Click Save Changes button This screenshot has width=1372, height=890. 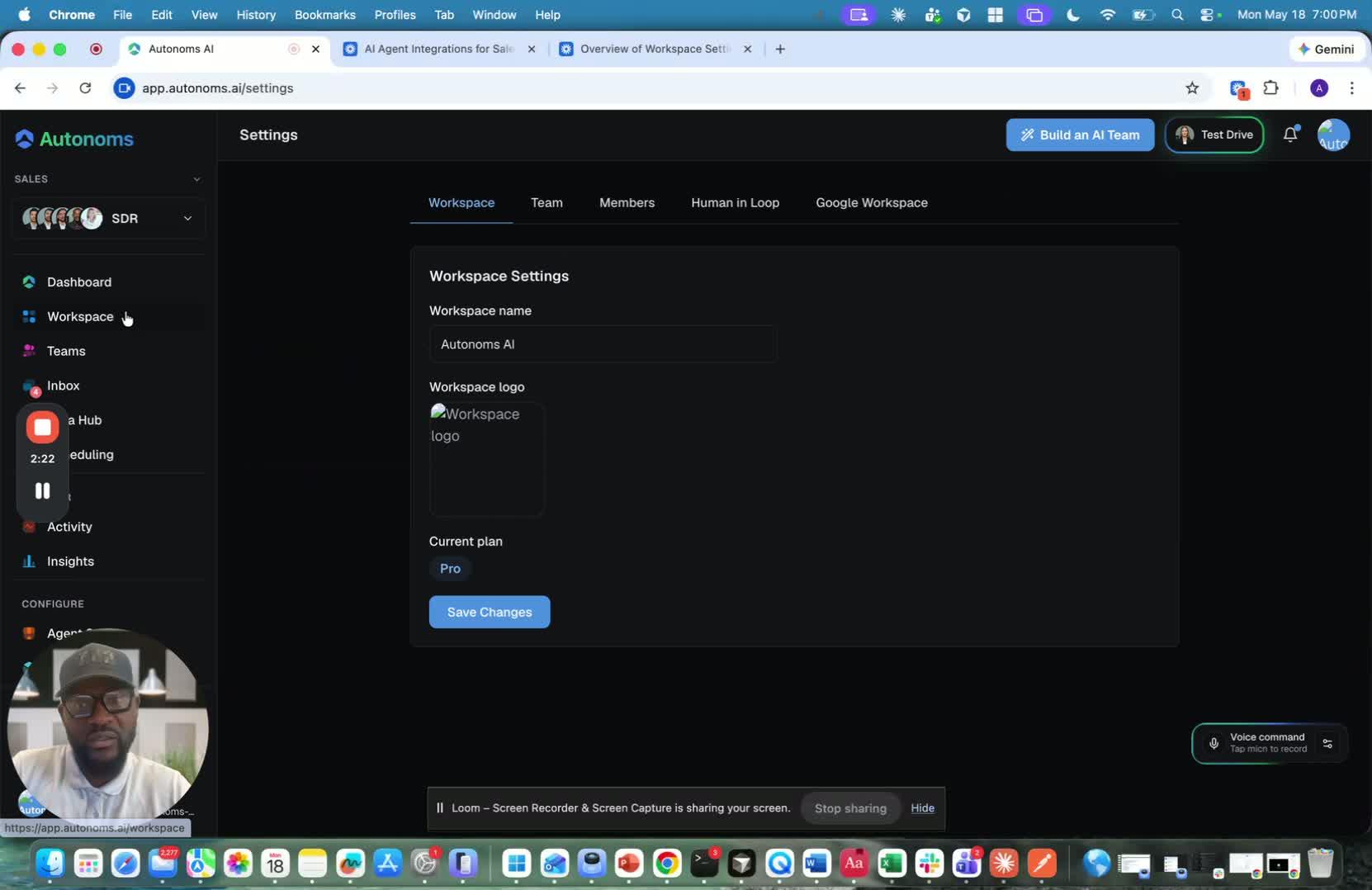click(490, 612)
